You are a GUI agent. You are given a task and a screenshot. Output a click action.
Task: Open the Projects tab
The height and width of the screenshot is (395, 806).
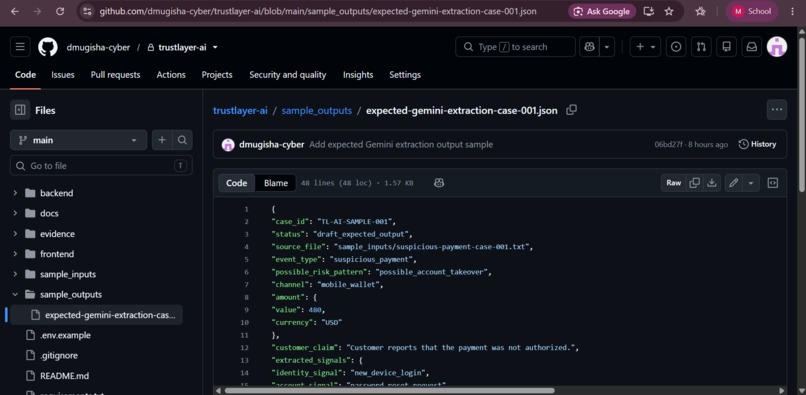217,75
